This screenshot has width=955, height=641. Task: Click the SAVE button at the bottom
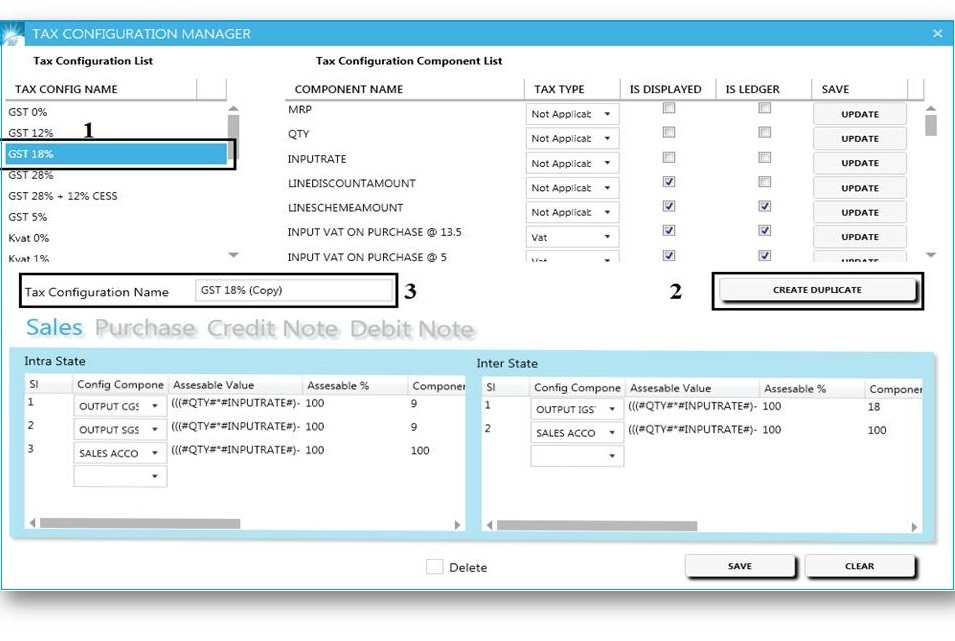click(740, 566)
